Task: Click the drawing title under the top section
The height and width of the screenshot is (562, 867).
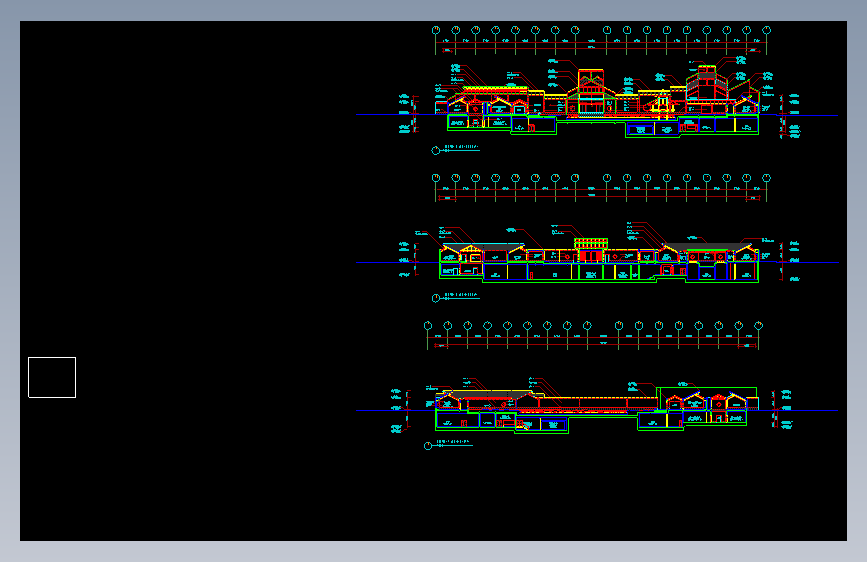Action: click(461, 147)
